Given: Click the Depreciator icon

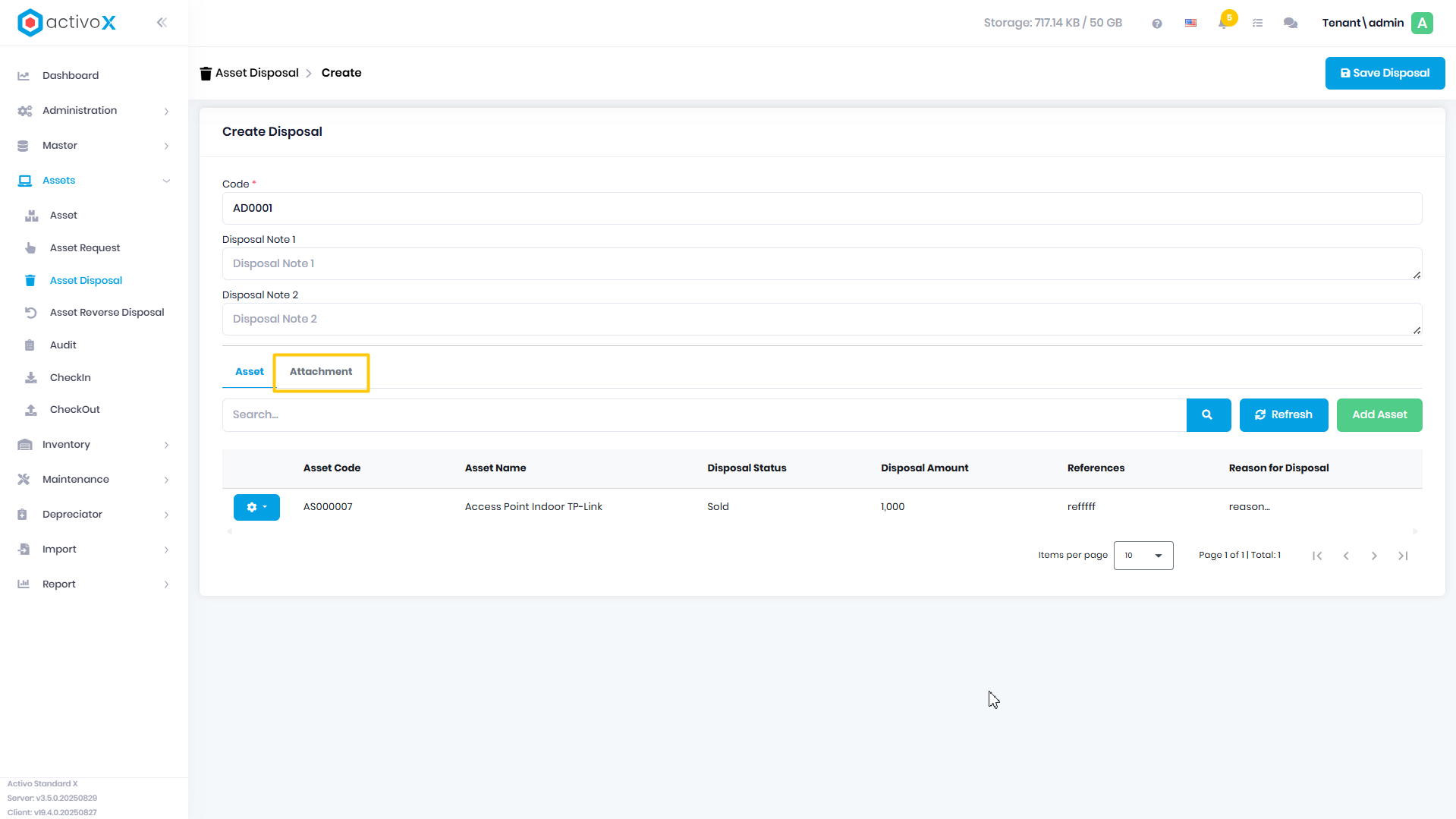Looking at the screenshot, I should 23,515.
